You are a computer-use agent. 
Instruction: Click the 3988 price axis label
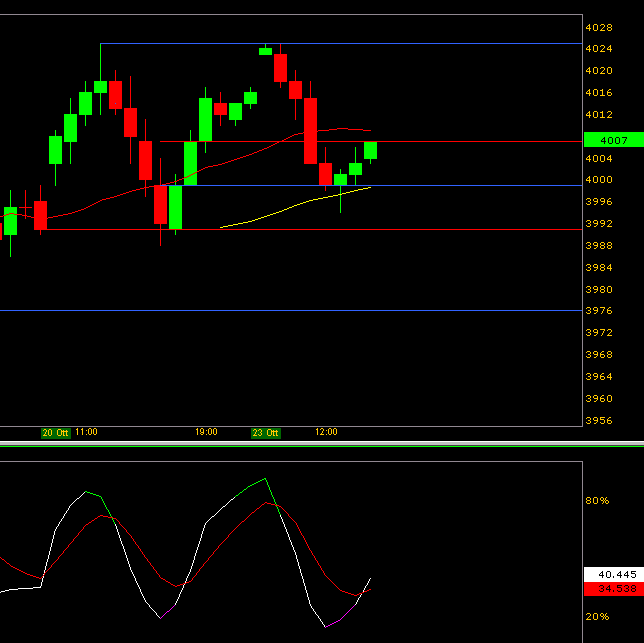[x=598, y=245]
